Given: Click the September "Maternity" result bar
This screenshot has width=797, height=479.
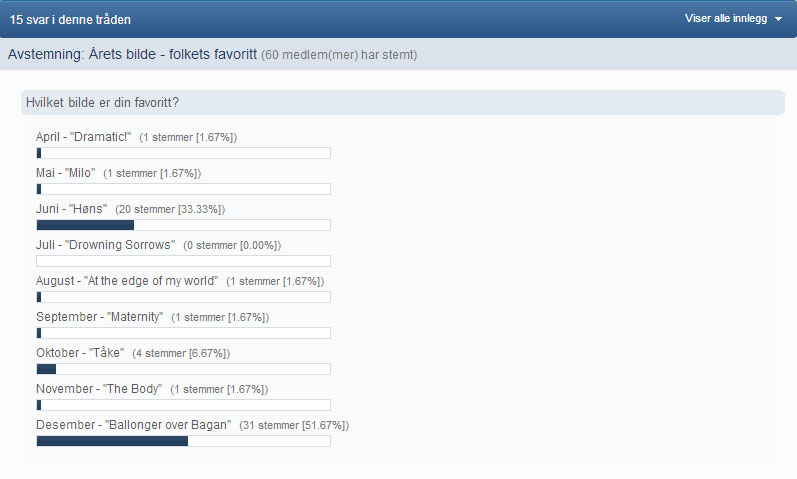Looking at the screenshot, I should click(x=183, y=333).
